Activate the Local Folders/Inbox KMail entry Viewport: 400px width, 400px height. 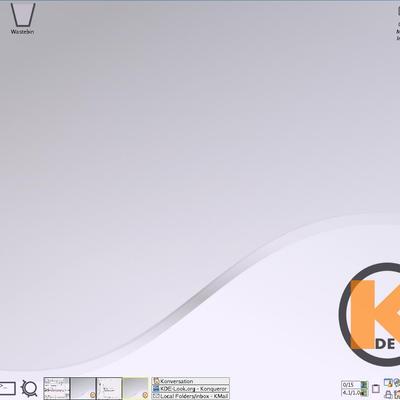190,396
